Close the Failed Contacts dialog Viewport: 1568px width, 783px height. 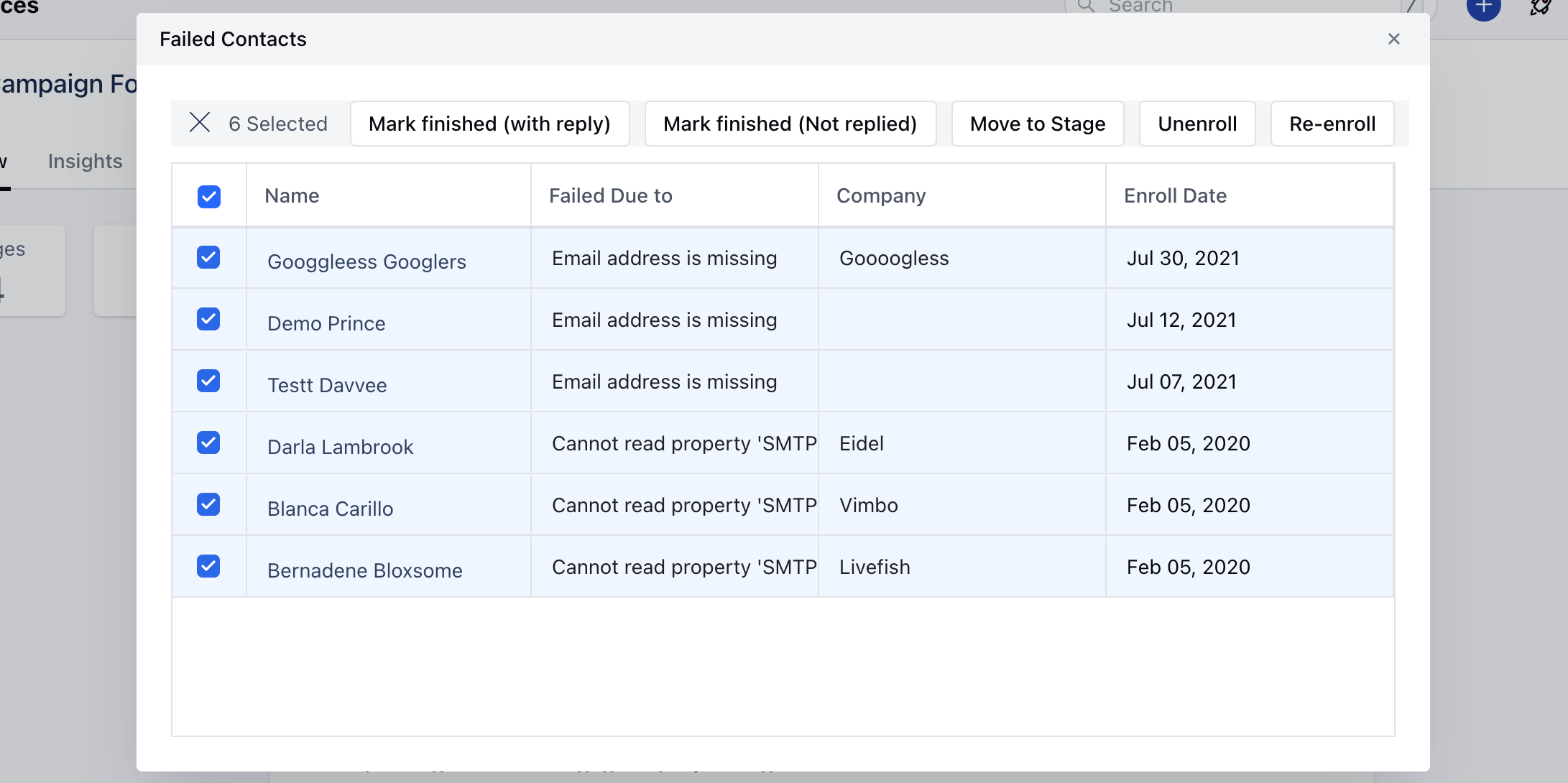1393,39
